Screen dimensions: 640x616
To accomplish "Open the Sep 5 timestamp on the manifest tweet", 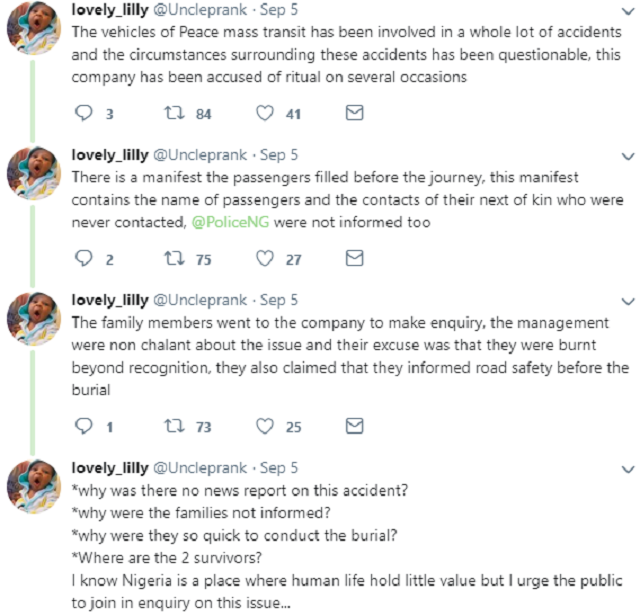I will pyautogui.click(x=278, y=155).
